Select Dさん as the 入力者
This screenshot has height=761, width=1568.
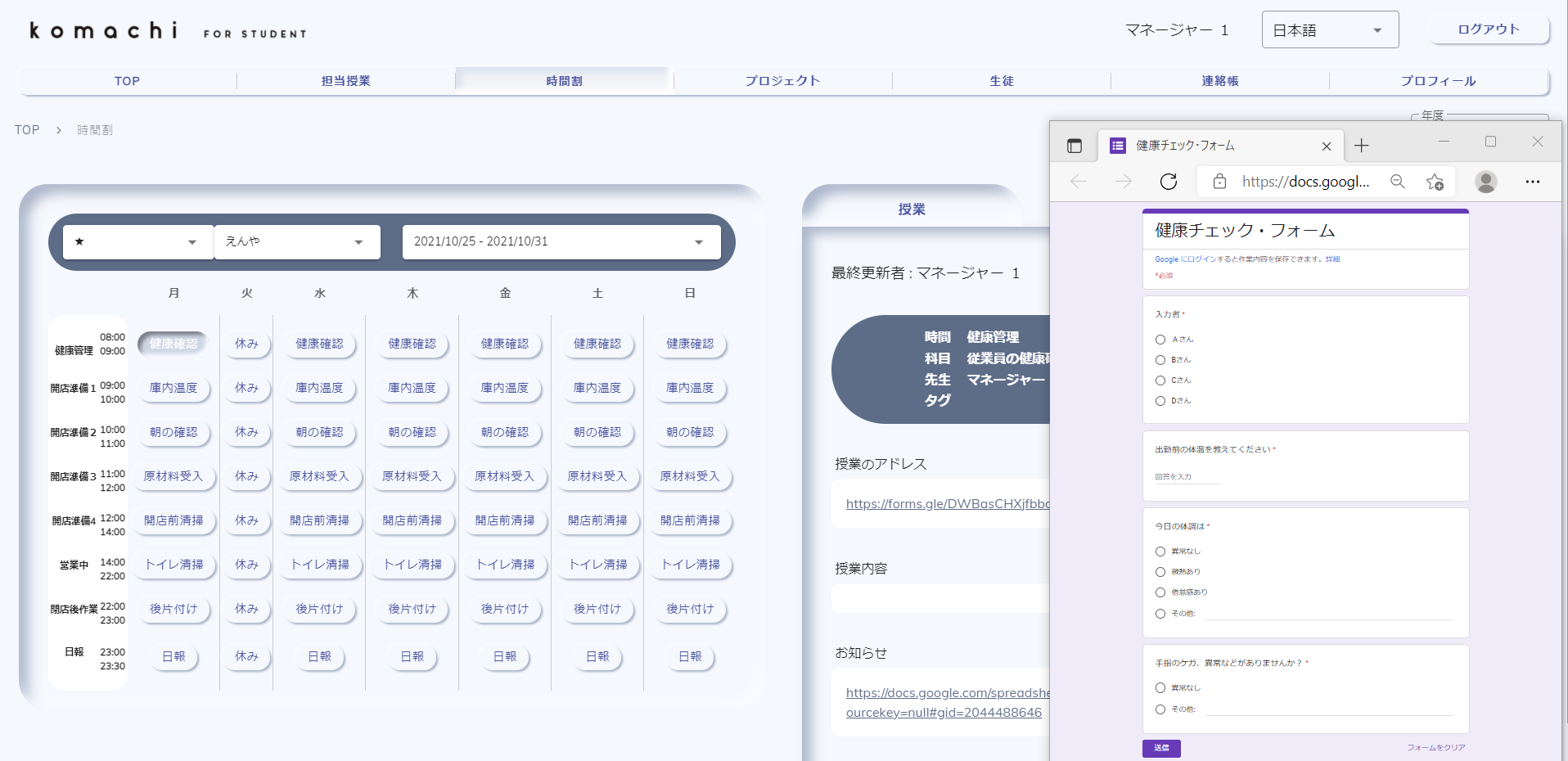click(x=1160, y=401)
